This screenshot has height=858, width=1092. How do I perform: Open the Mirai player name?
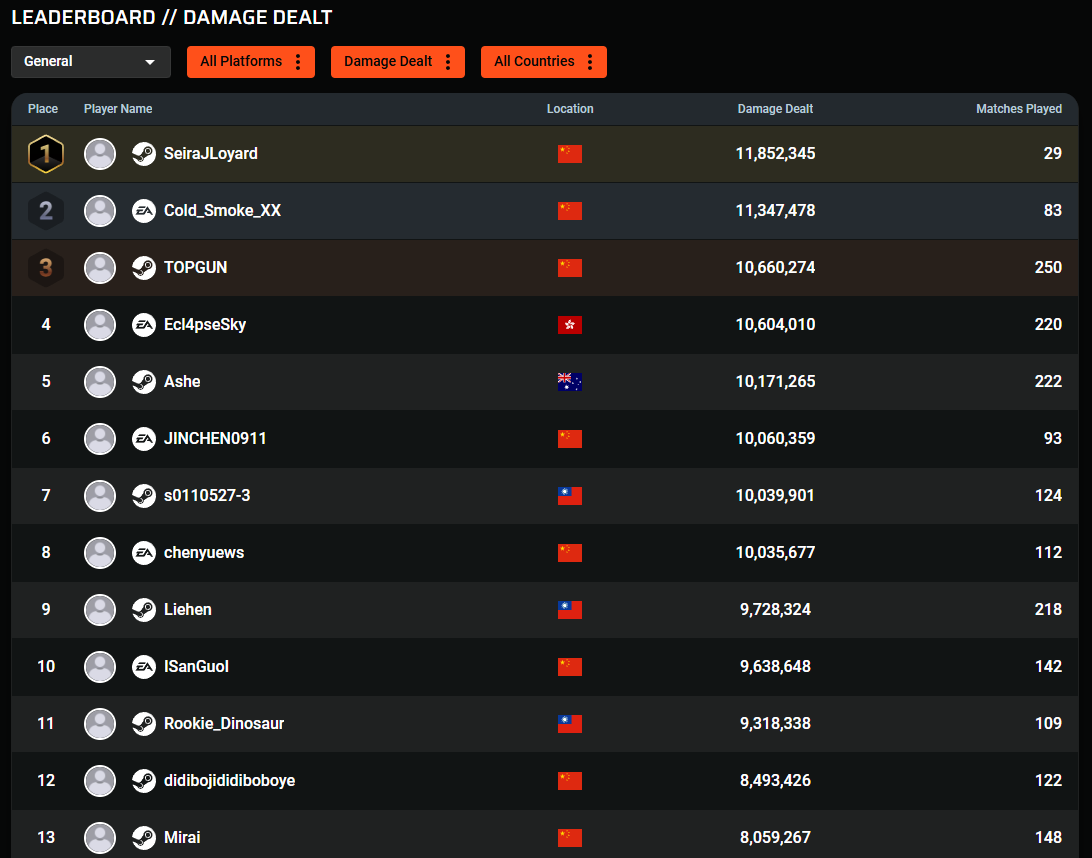pyautogui.click(x=182, y=838)
